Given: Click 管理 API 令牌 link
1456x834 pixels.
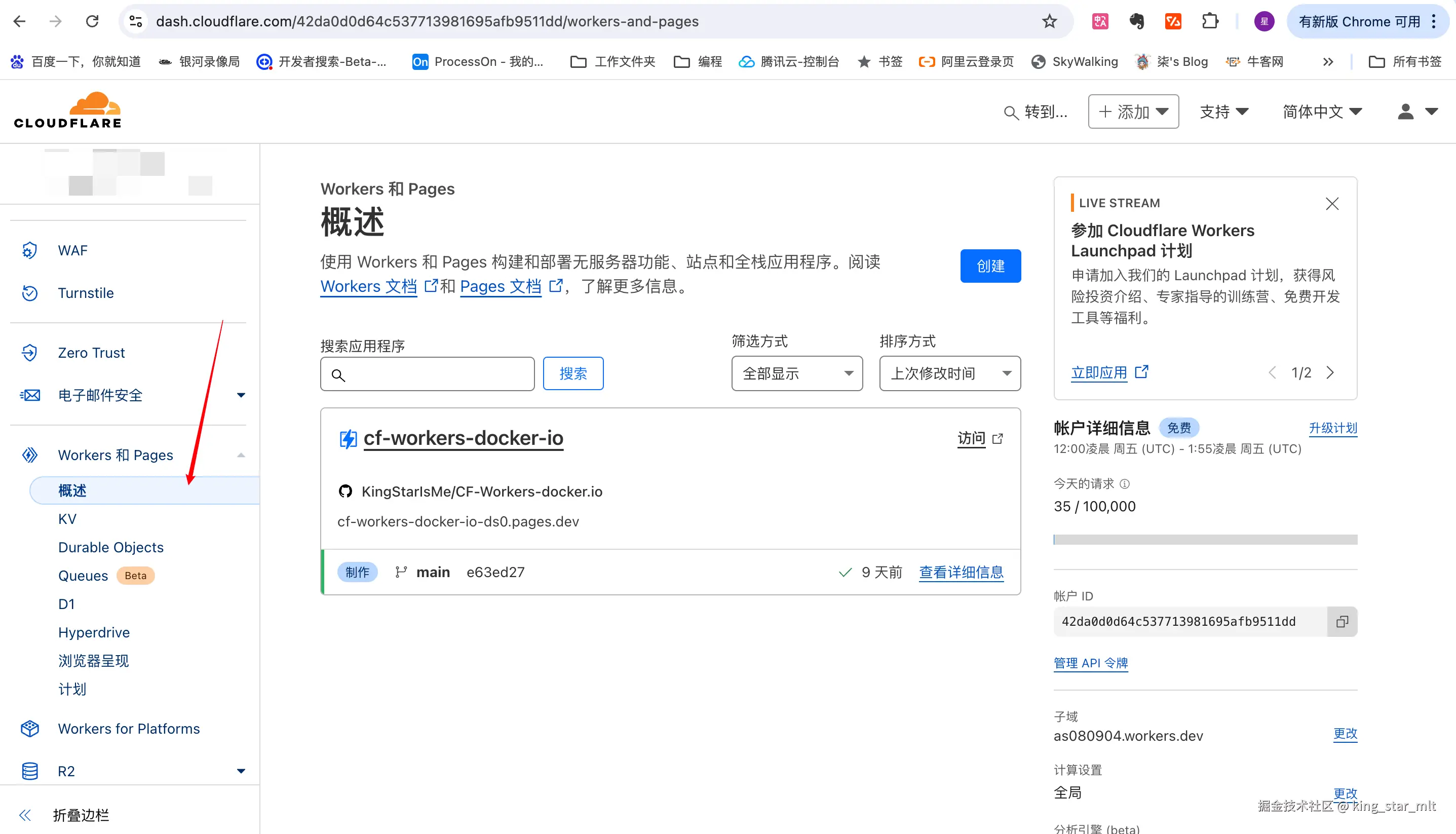Looking at the screenshot, I should [1090, 663].
